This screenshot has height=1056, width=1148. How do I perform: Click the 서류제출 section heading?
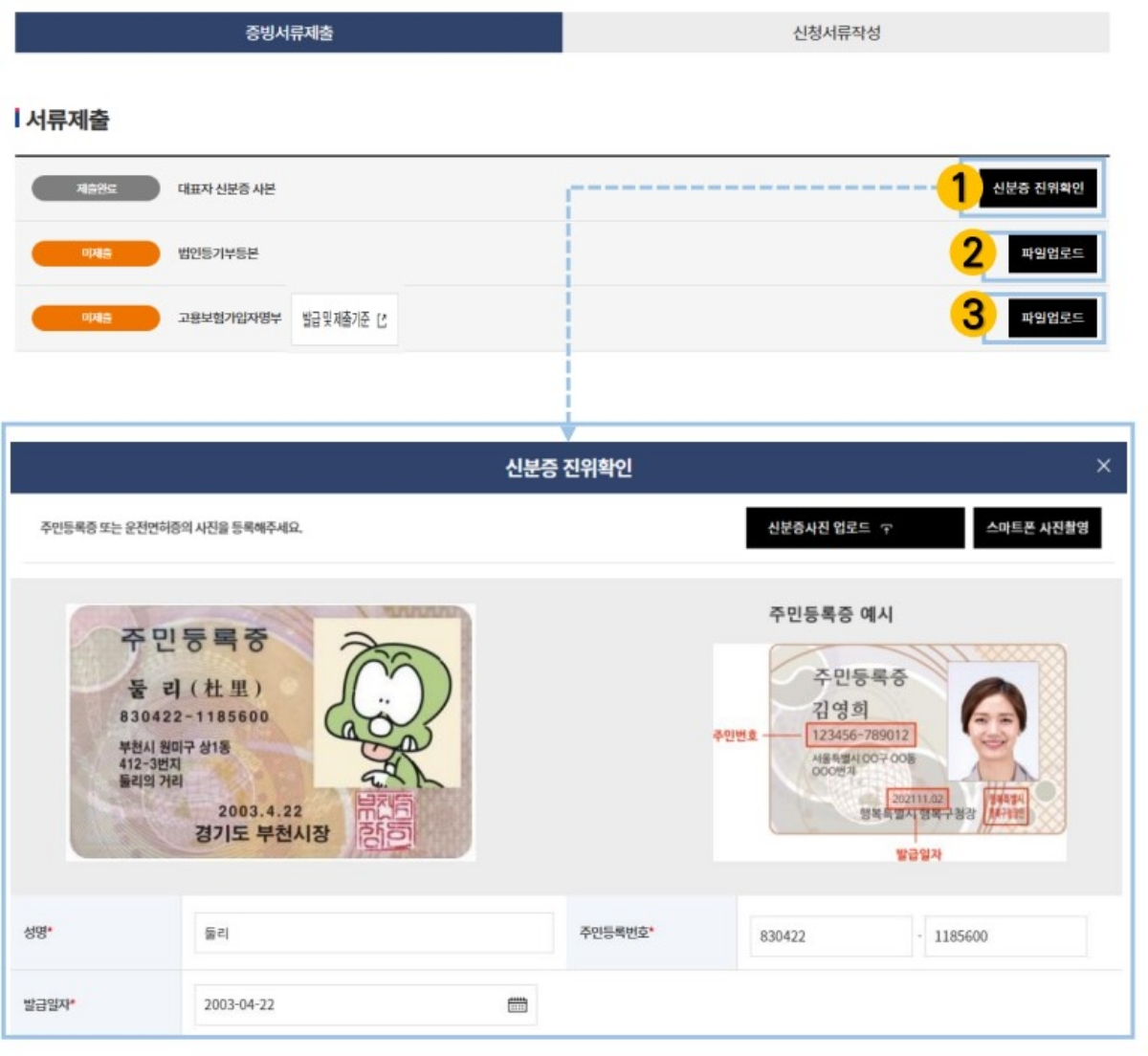(68, 120)
